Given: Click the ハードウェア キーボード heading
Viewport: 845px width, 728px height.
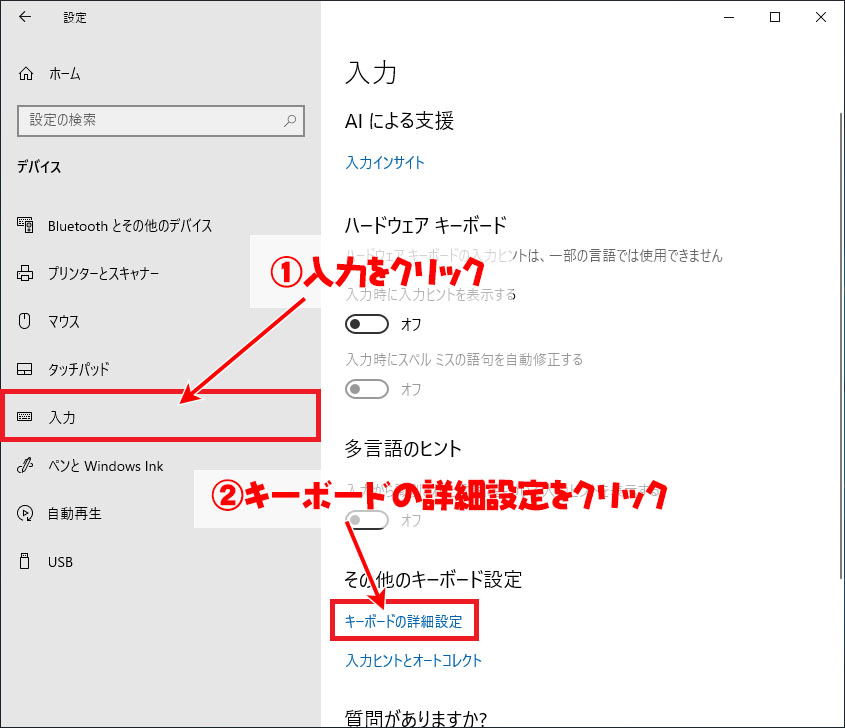Looking at the screenshot, I should click(x=426, y=225).
